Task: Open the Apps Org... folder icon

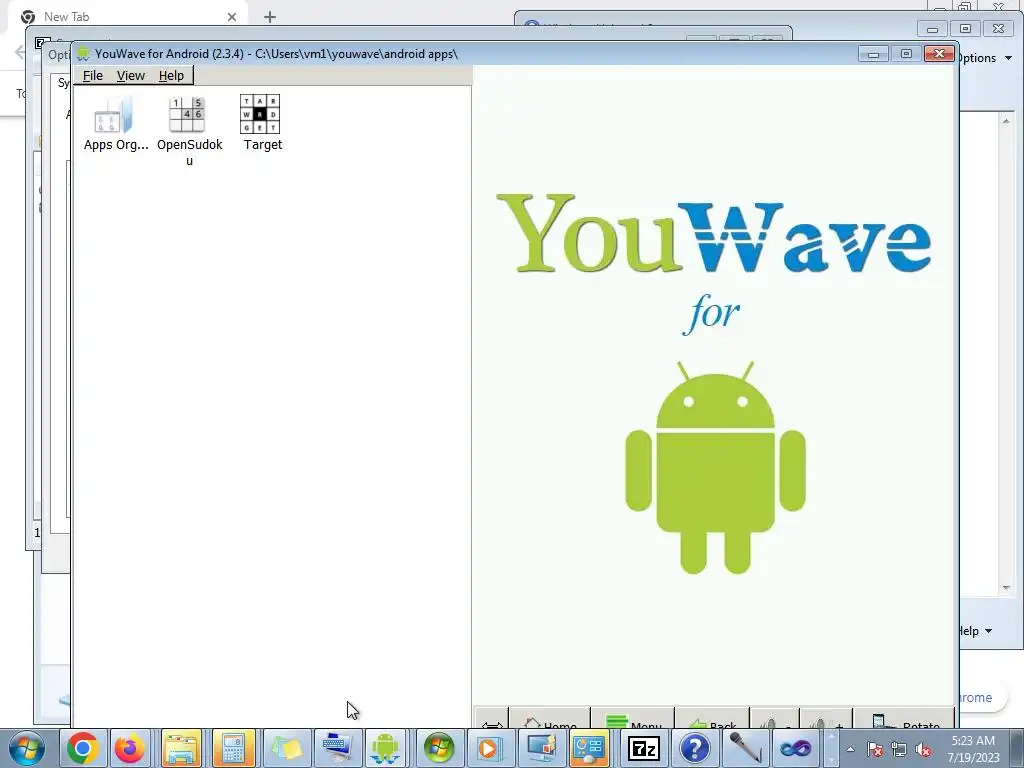Action: click(x=115, y=123)
